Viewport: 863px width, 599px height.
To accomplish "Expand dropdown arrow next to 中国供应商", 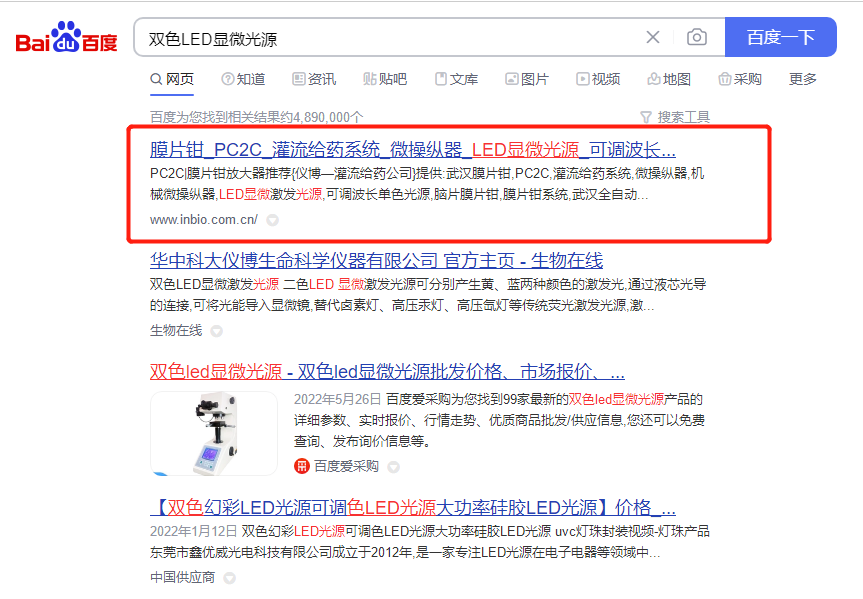I will click(230, 578).
